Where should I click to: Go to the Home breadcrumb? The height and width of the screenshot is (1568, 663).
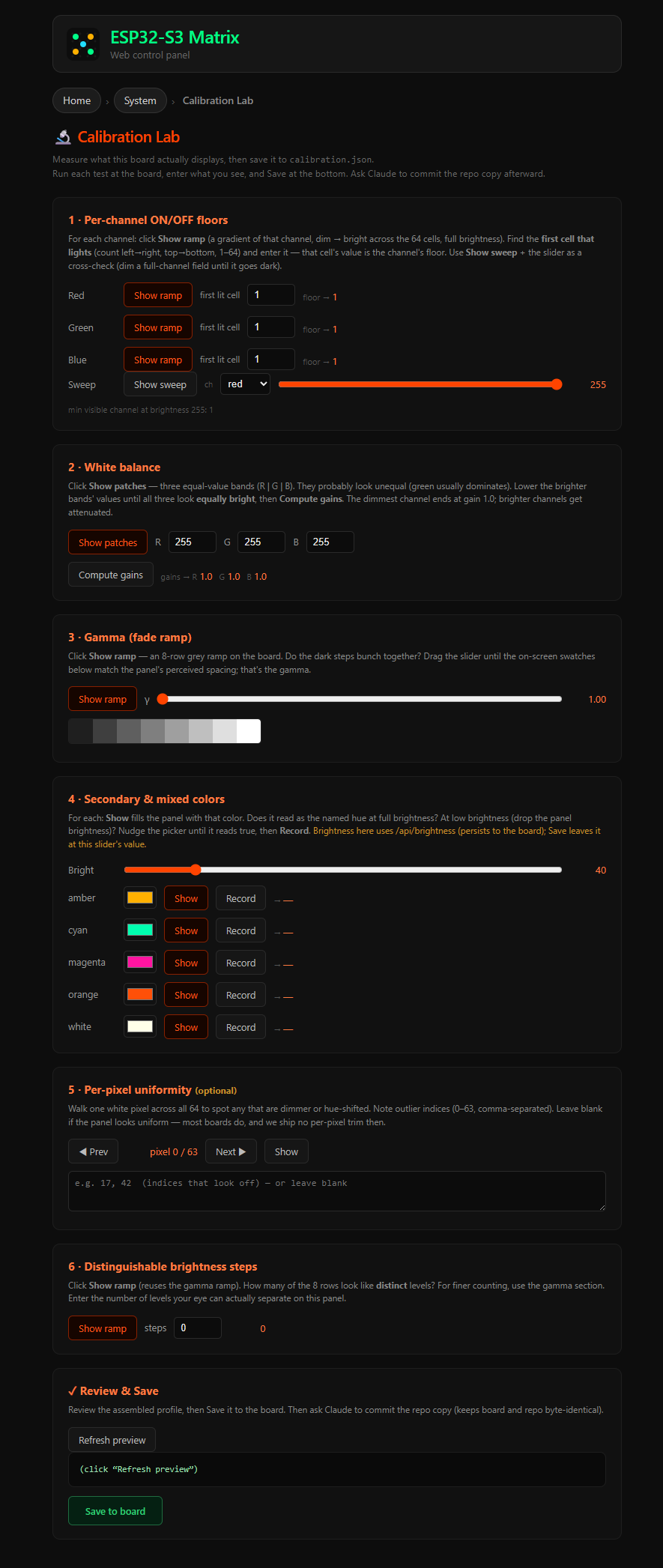pos(76,100)
